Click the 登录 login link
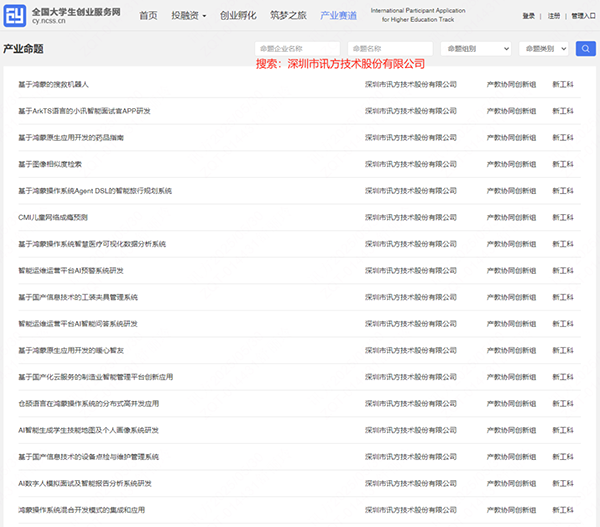This screenshot has height=527, width=600. point(528,16)
